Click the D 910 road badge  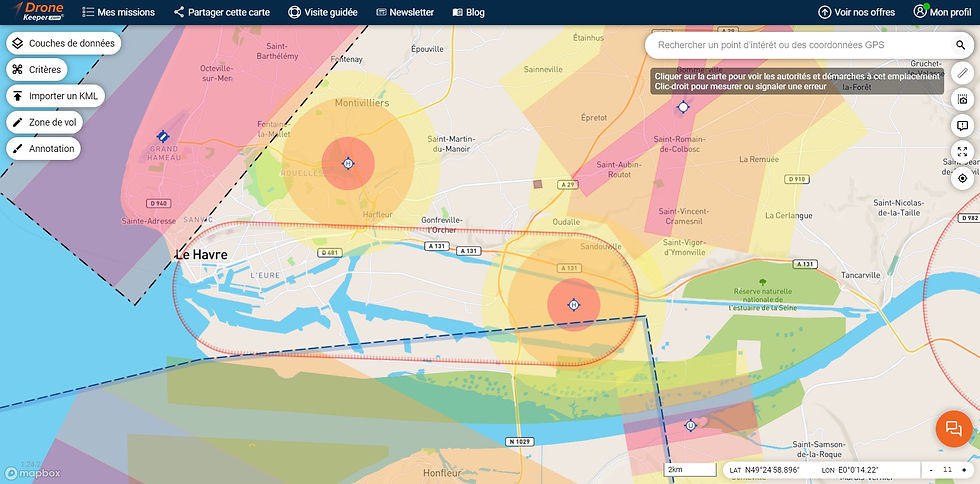coord(796,179)
